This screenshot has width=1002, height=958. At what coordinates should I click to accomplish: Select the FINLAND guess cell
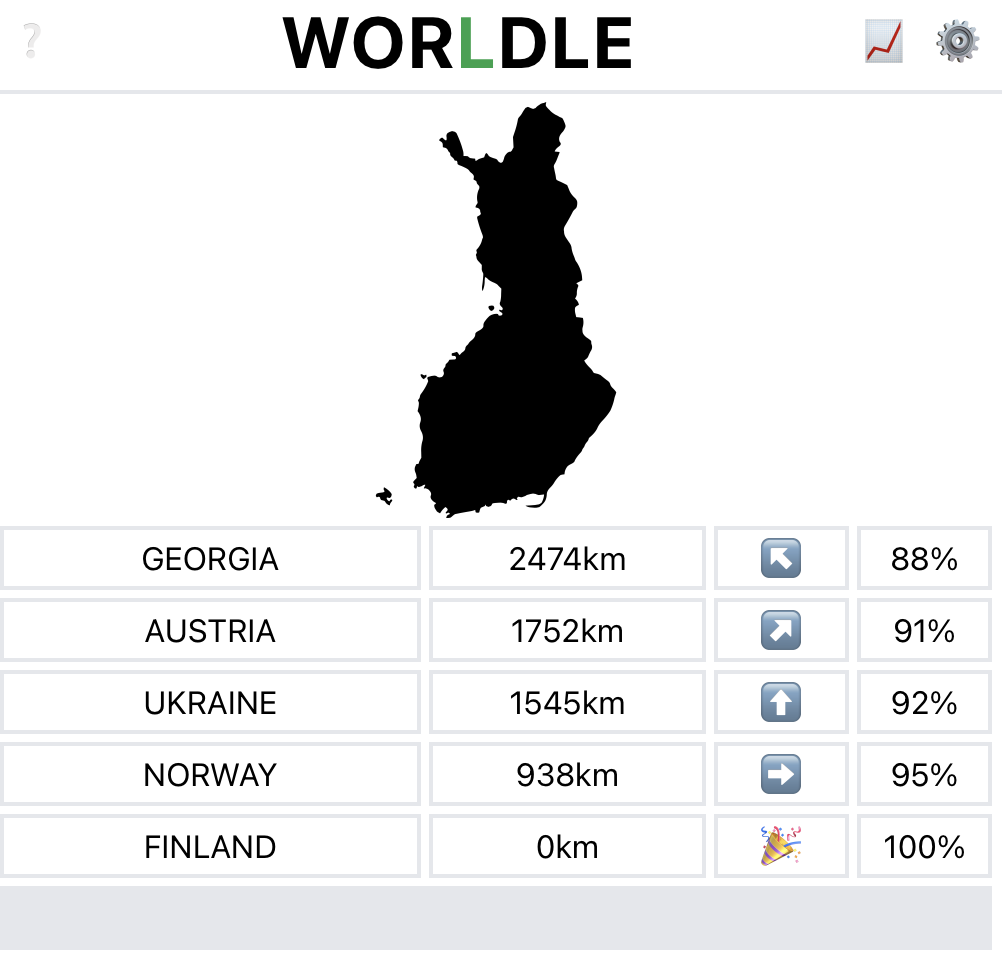coord(210,846)
